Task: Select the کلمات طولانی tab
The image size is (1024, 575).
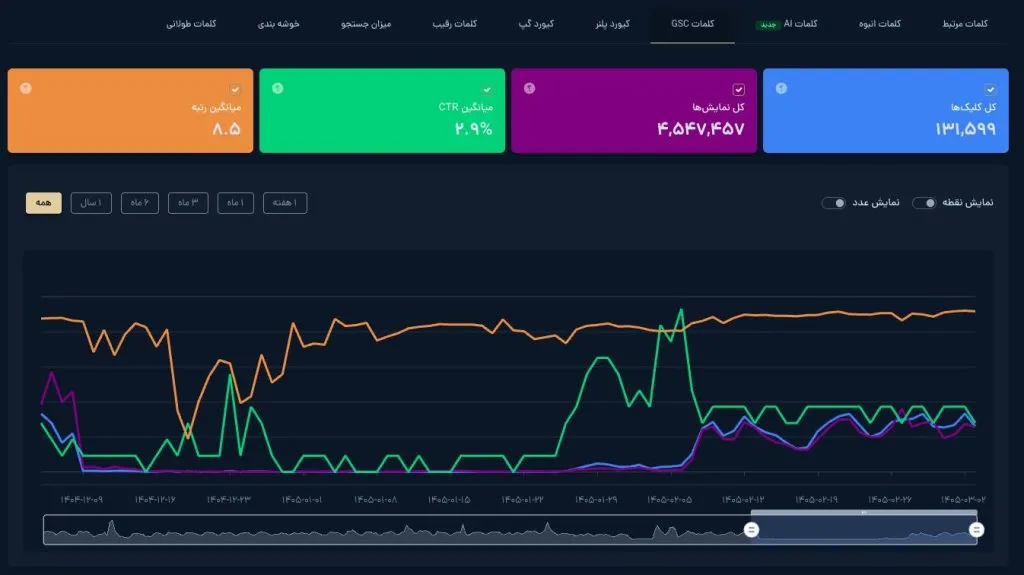Action: pyautogui.click(x=191, y=24)
